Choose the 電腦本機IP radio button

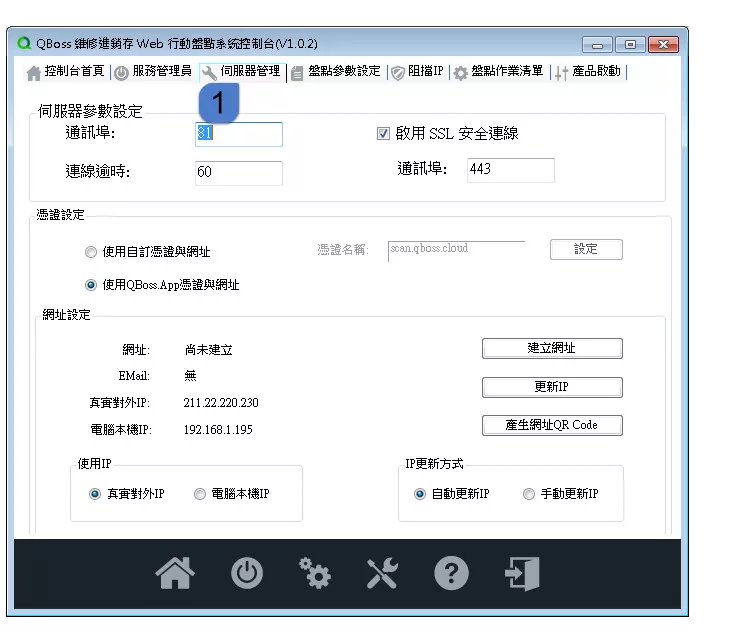point(200,494)
